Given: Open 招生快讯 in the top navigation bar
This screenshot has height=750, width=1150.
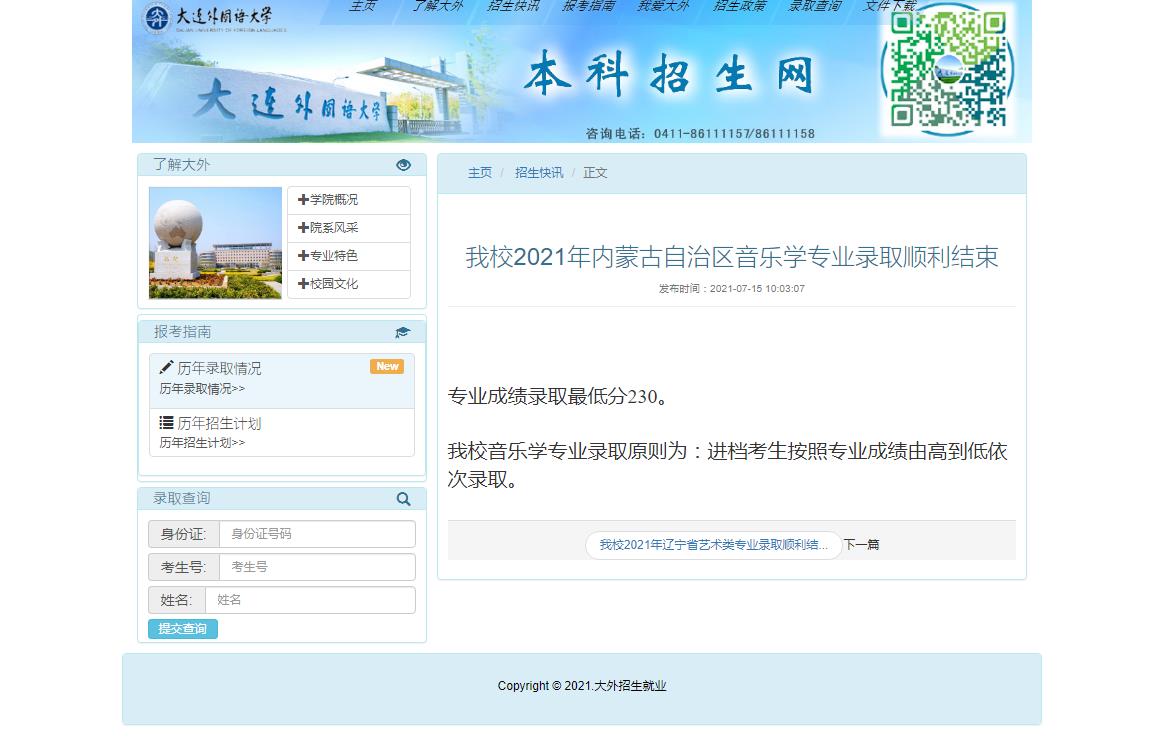Looking at the screenshot, I should [513, 7].
